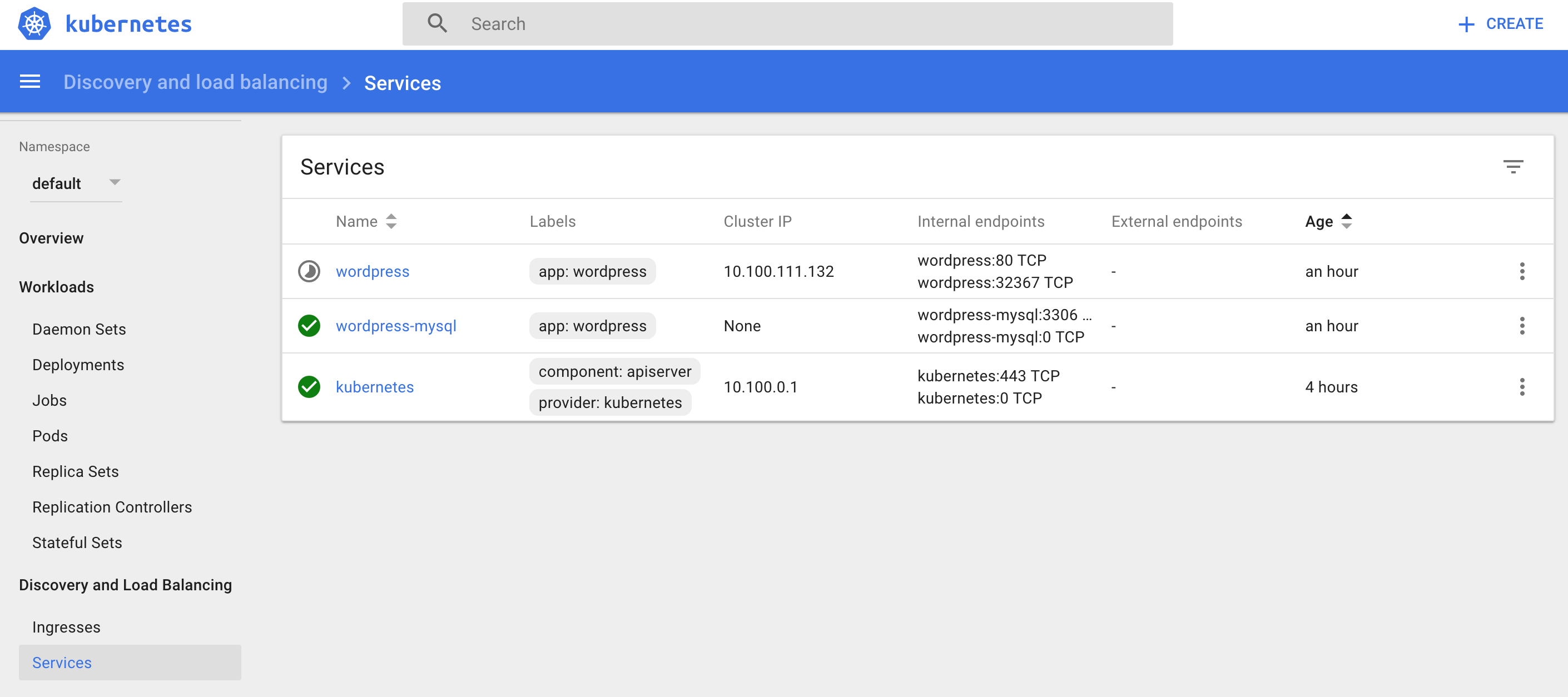Viewport: 1568px width, 697px height.
Task: Open the kubernetes service link
Action: (374, 386)
